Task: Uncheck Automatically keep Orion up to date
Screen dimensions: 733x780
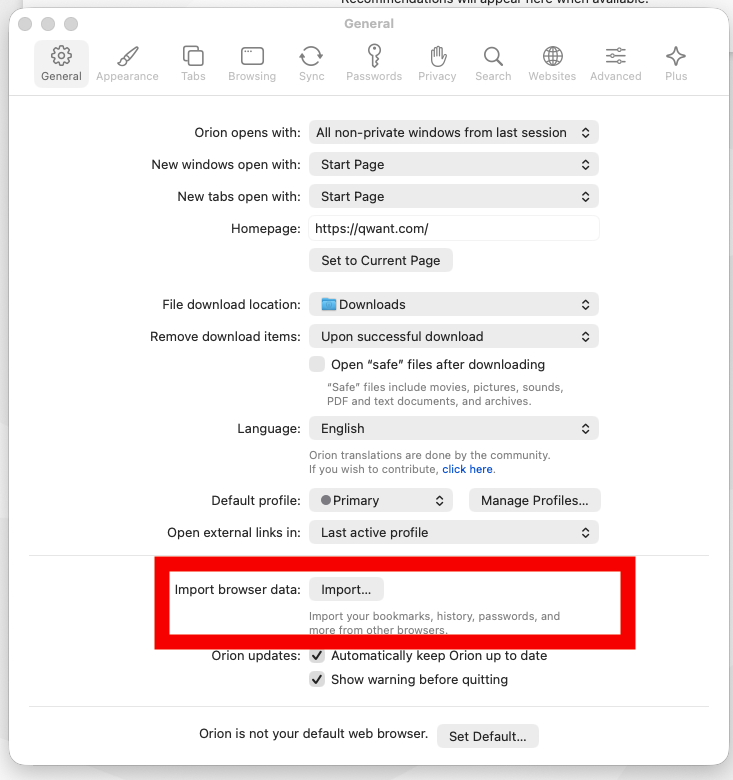Action: (317, 656)
